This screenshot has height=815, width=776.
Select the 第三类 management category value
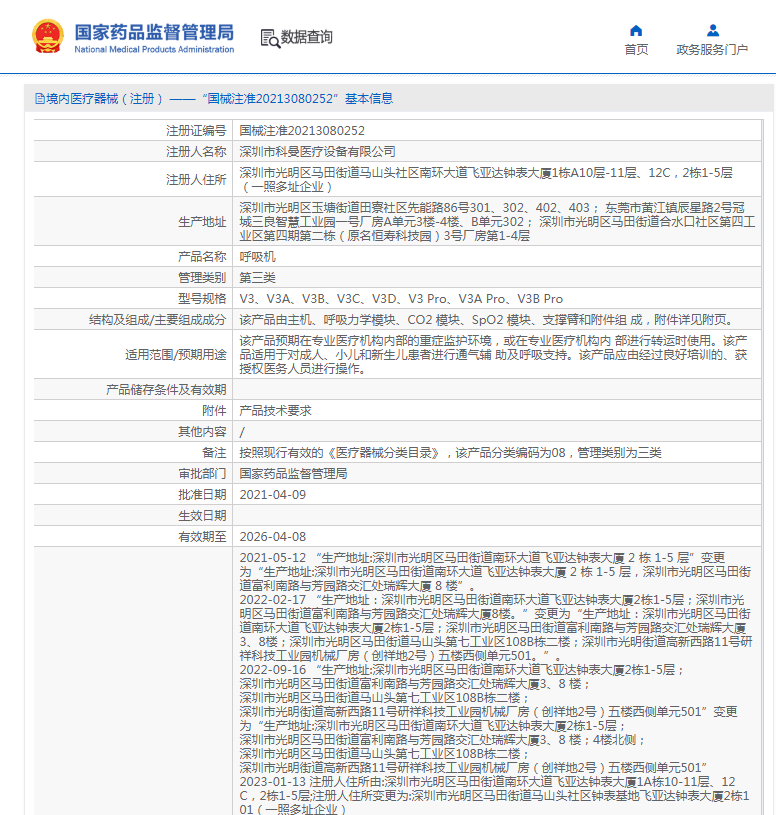257,278
